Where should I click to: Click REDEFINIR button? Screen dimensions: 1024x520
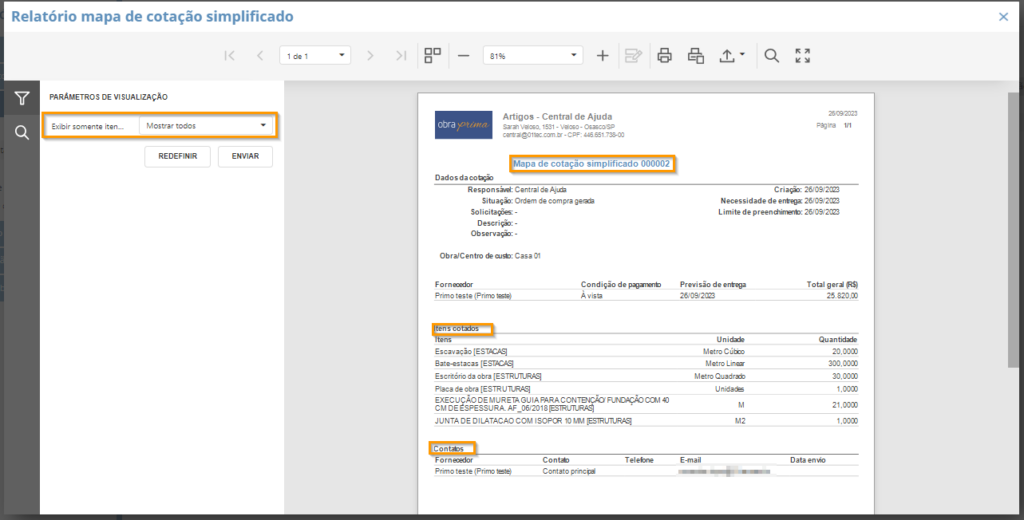178,156
